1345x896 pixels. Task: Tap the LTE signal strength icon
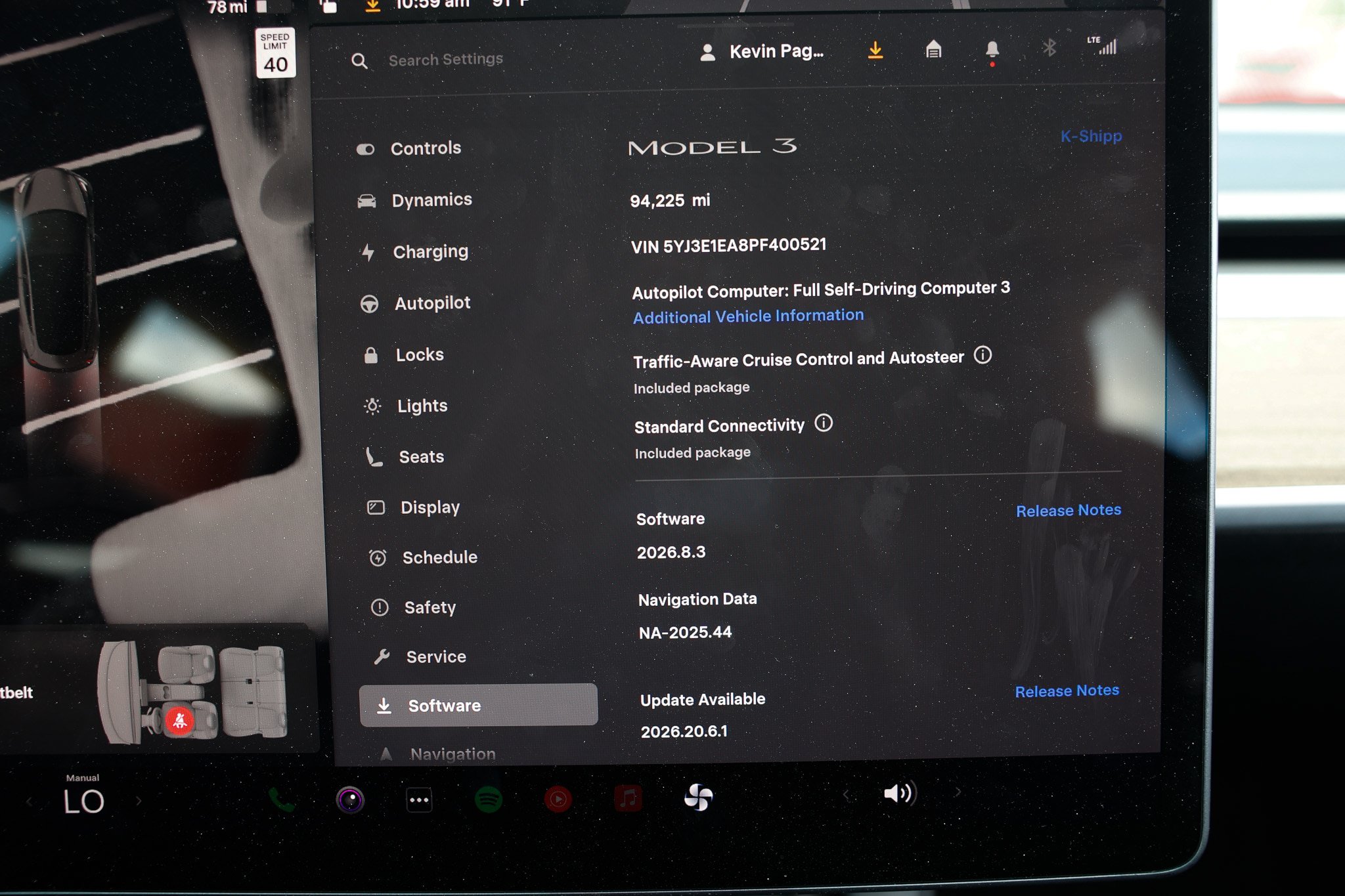tap(1102, 45)
